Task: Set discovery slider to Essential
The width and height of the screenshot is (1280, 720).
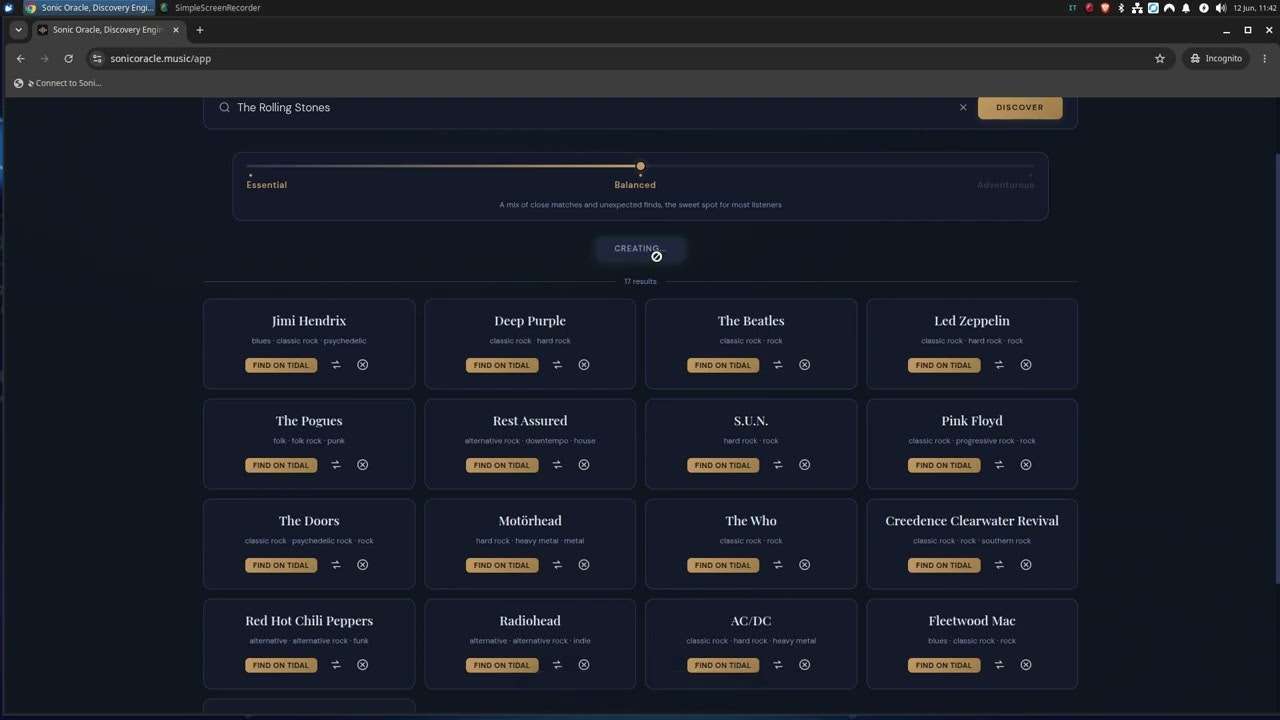Action: point(267,185)
